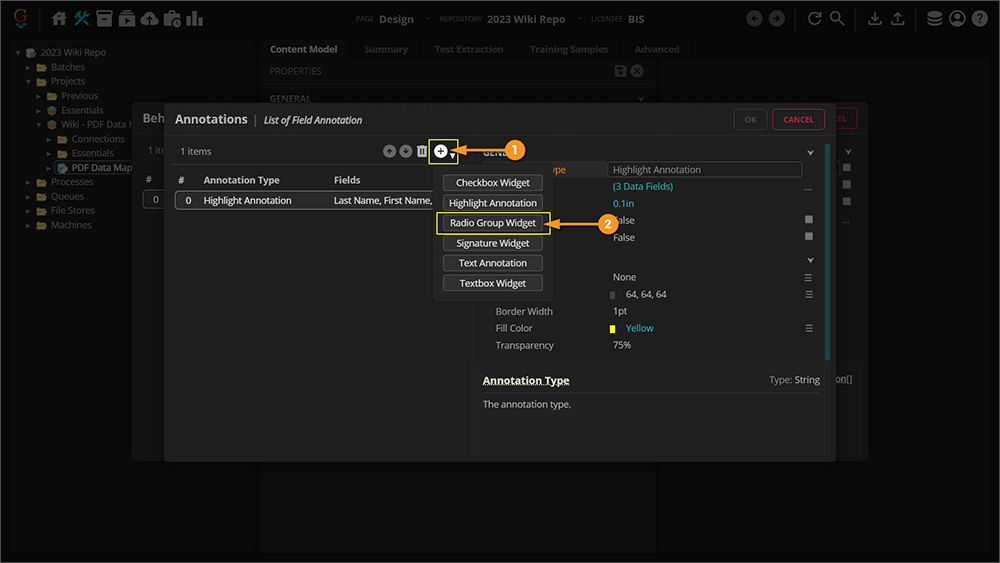Toggle the second False property checkbox
The image size is (1000, 563).
tap(809, 237)
